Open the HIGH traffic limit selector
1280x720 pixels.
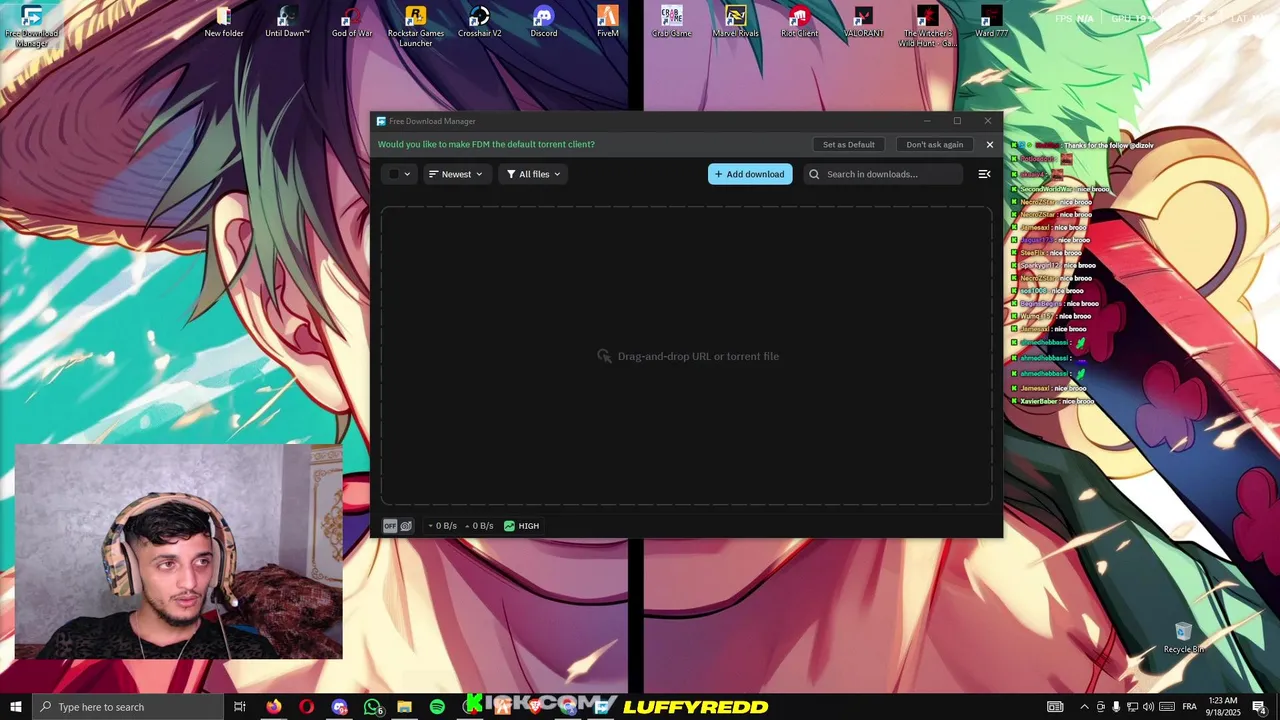coord(522,526)
